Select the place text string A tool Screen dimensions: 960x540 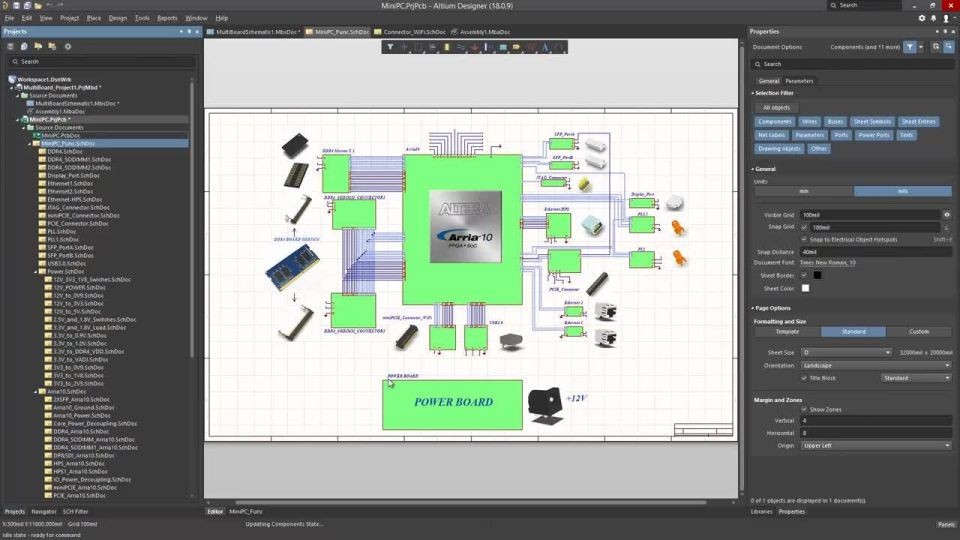click(x=545, y=47)
